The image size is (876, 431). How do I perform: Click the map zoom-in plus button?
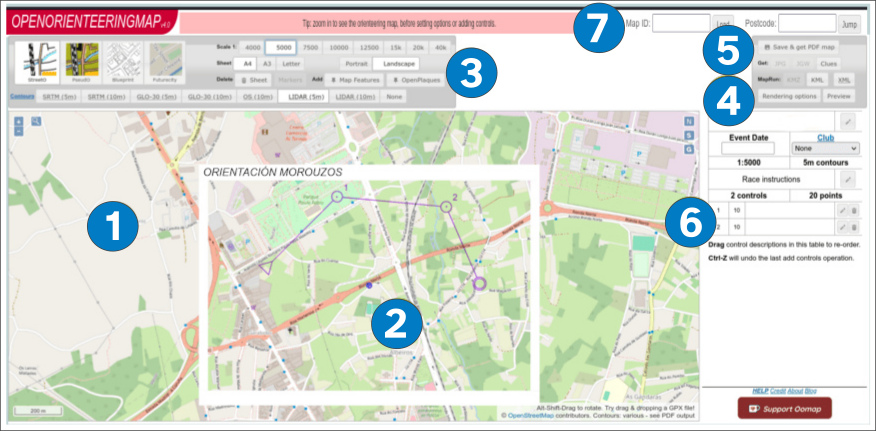18,121
